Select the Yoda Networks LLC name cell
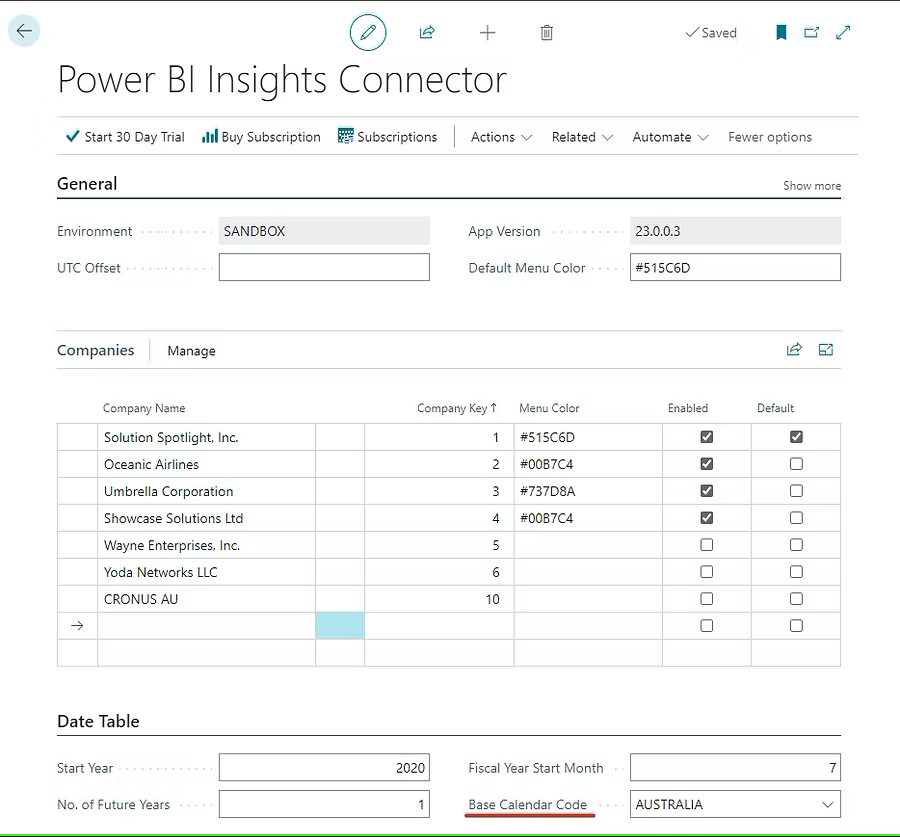 [x=207, y=572]
